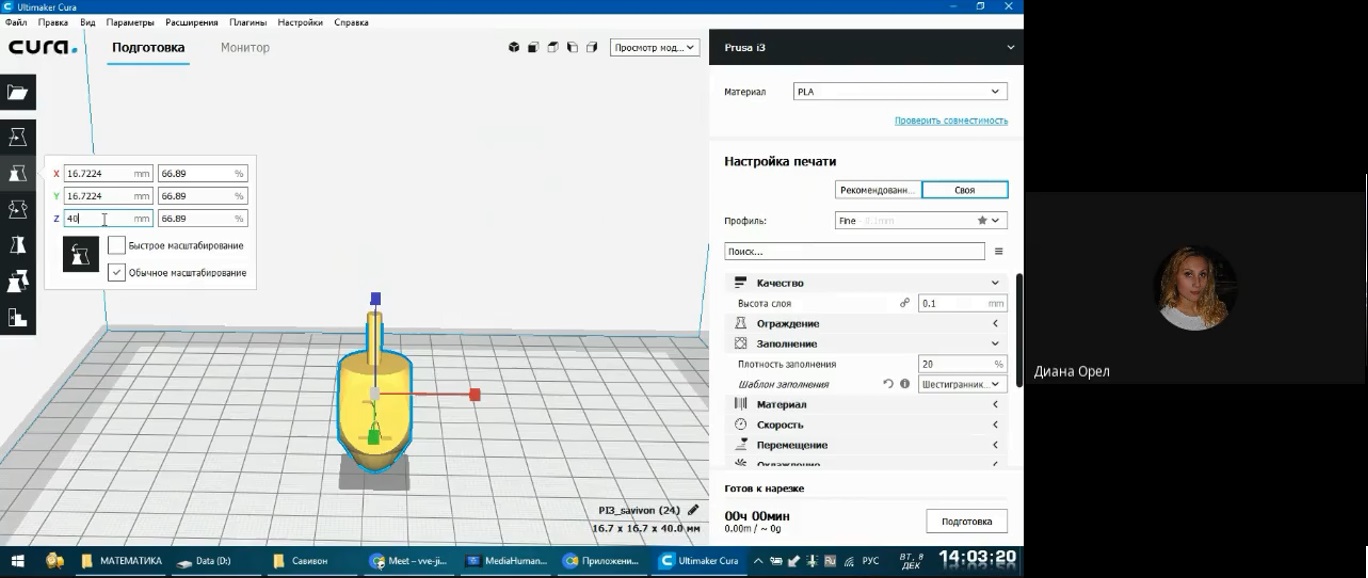
Task: Click the Плотность заполнения value field
Action: 962,364
